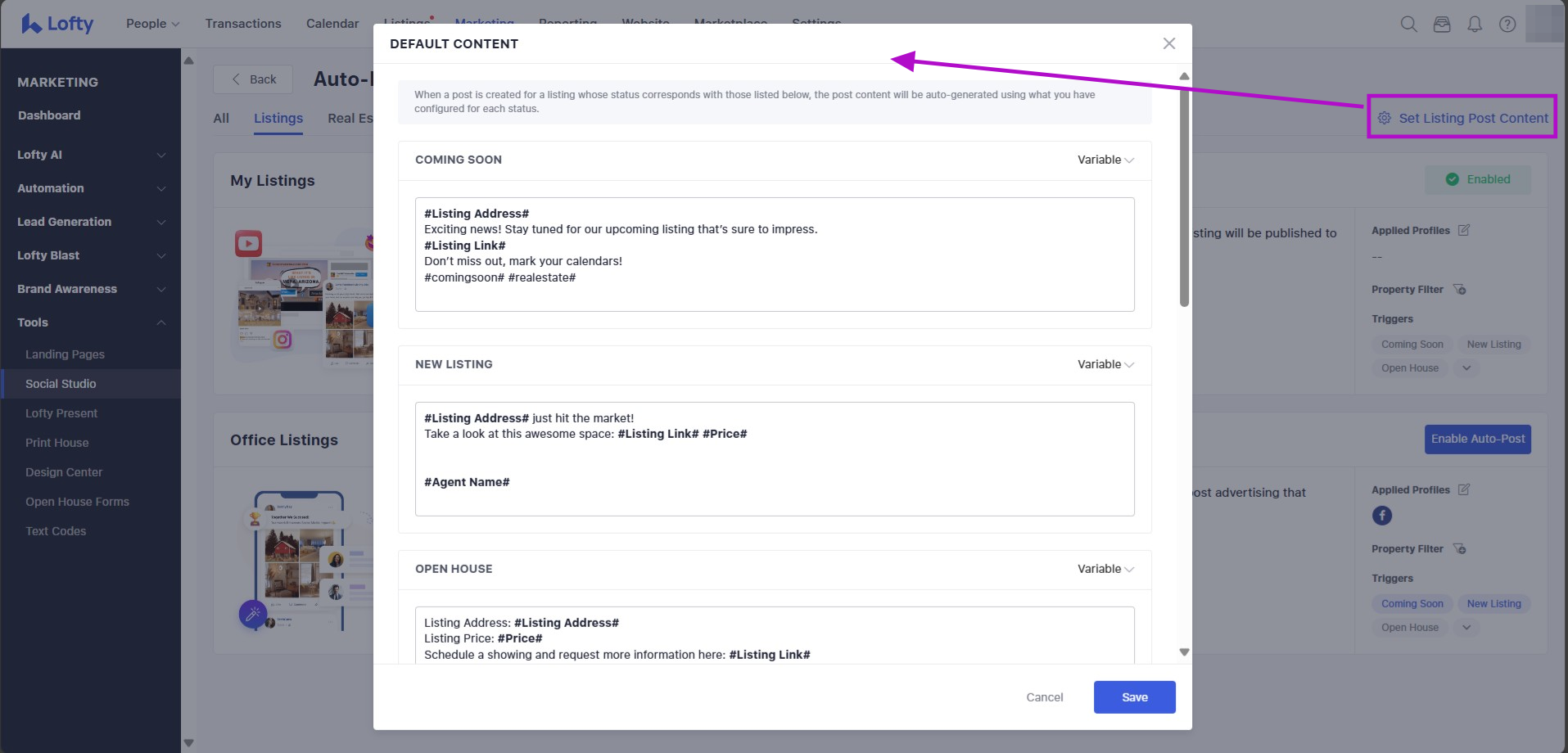
Task: Open the Transactions menu
Action: point(243,24)
